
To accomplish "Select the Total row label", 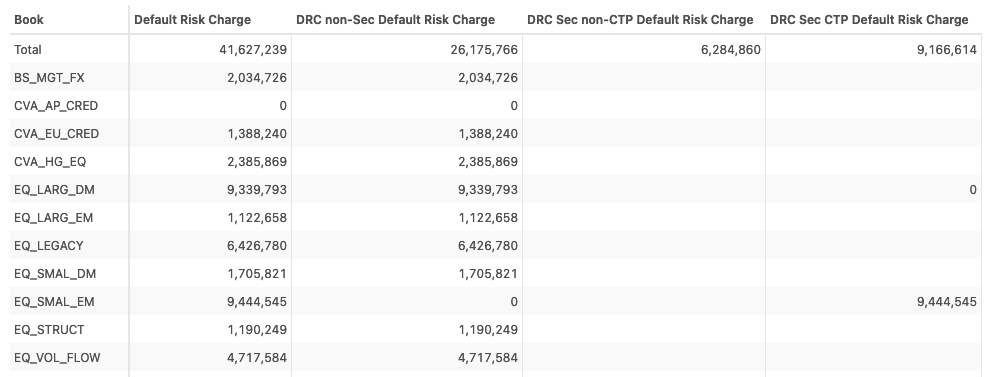I will [28, 50].
